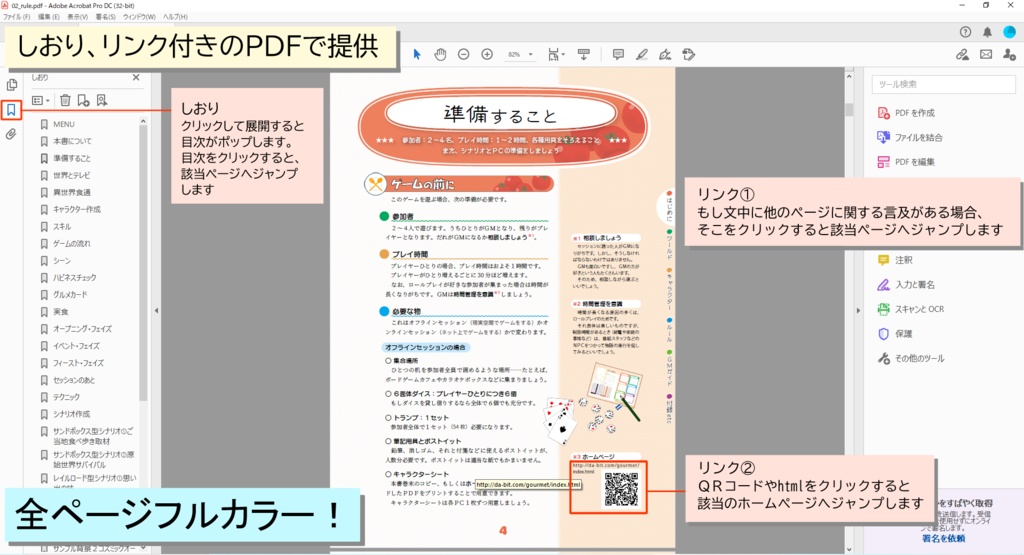Open the PDFを作成 tool
The height and width of the screenshot is (555, 1024).
906,113
